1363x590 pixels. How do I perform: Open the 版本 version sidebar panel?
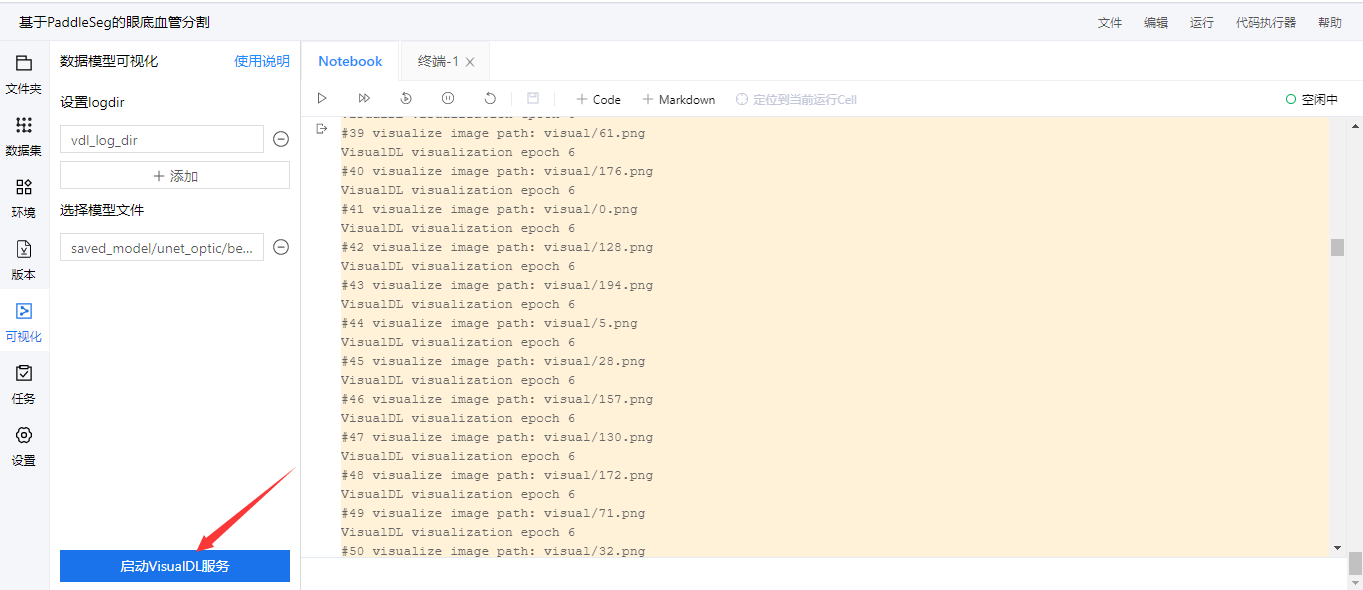[24, 261]
